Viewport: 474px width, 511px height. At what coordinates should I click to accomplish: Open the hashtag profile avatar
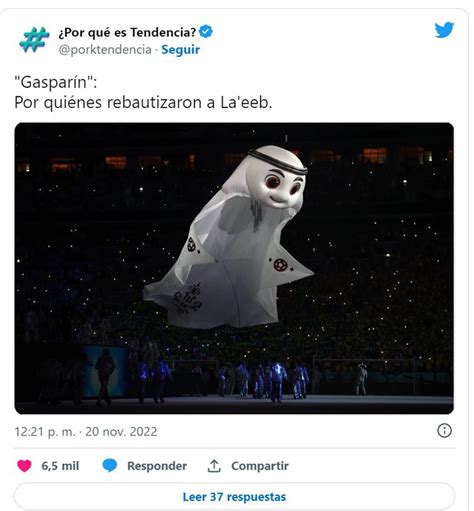[34, 40]
